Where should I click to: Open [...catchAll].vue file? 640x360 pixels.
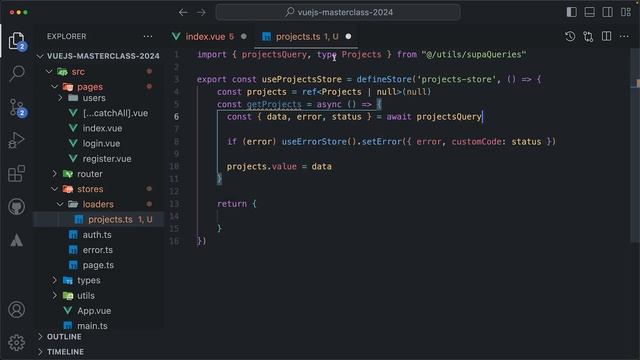[x=115, y=113]
